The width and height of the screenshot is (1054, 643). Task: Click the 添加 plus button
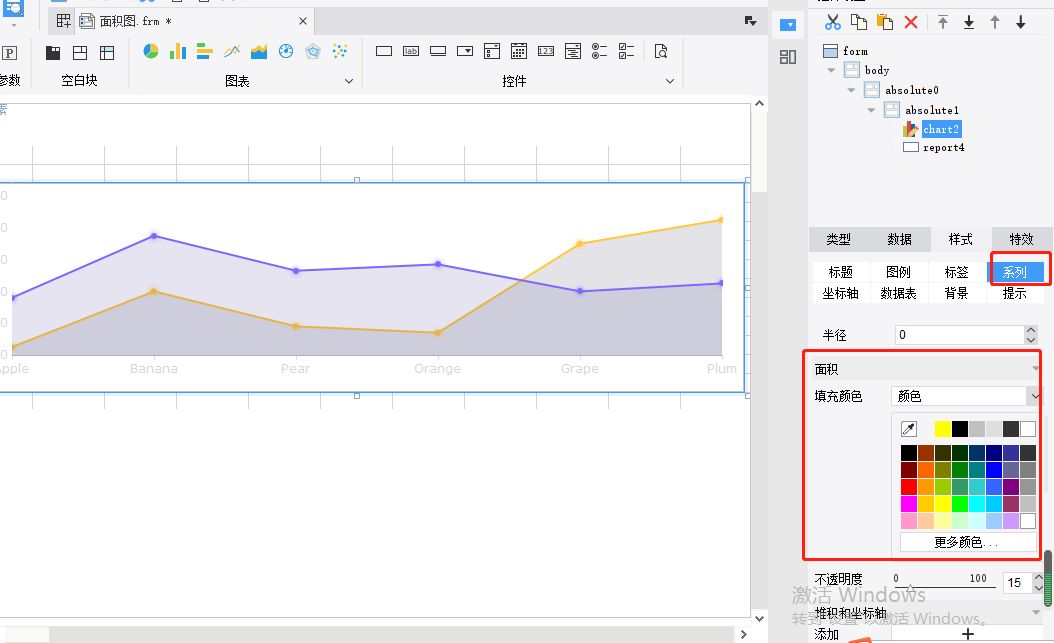(x=967, y=634)
